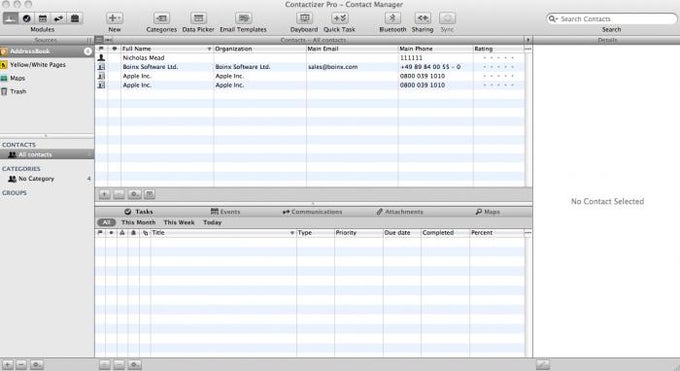Switch to the Attachments tab
Image resolution: width=680 pixels, height=371 pixels.
[400, 212]
